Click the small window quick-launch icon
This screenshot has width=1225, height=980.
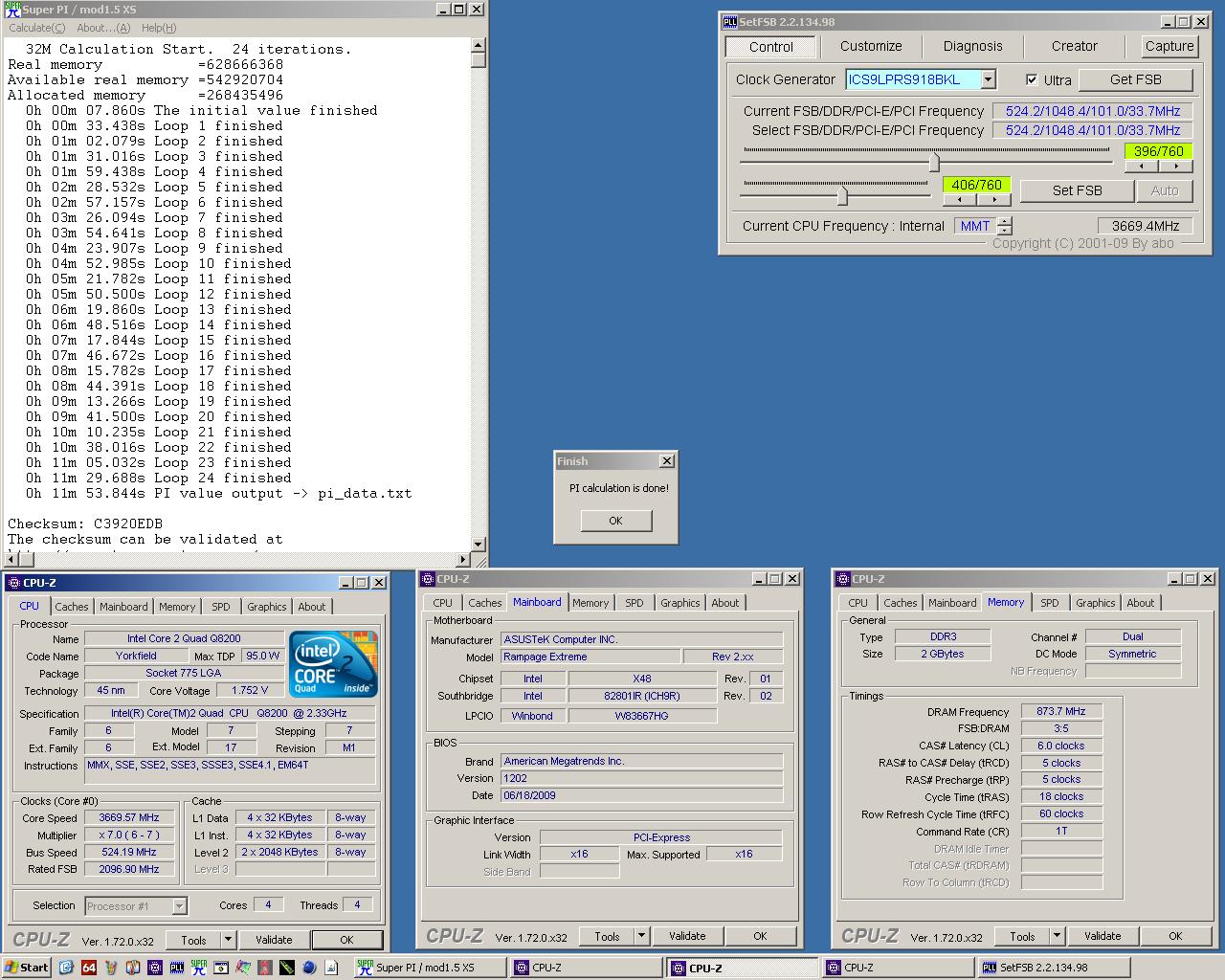(x=221, y=968)
